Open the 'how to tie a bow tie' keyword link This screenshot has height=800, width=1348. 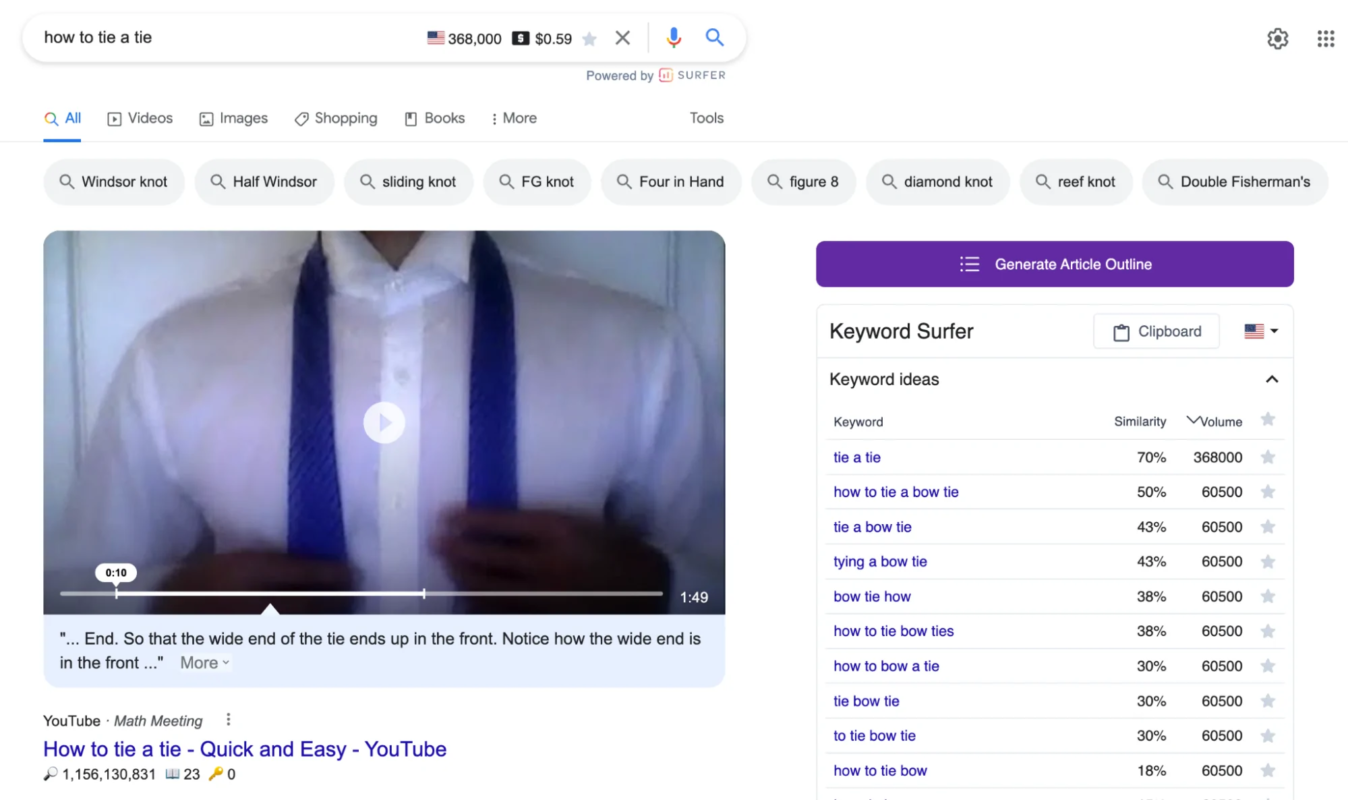click(x=896, y=492)
